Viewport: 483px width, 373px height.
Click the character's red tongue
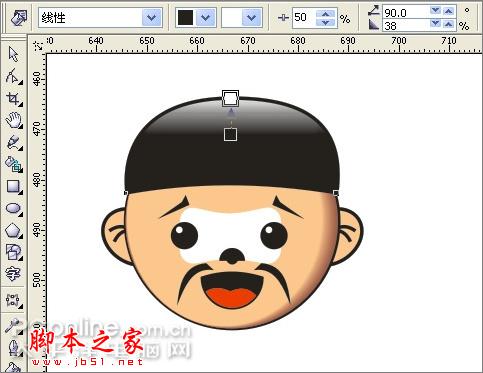pyautogui.click(x=230, y=297)
